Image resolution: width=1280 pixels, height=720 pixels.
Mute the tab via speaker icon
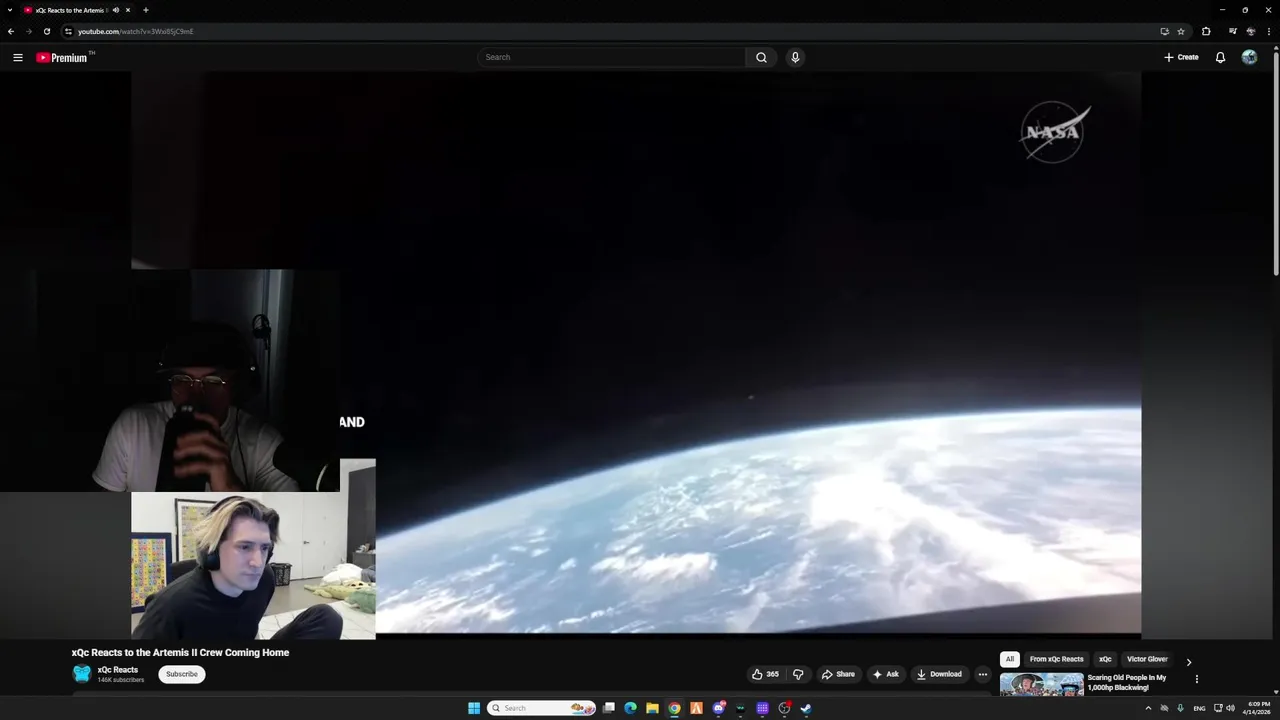pyautogui.click(x=116, y=10)
